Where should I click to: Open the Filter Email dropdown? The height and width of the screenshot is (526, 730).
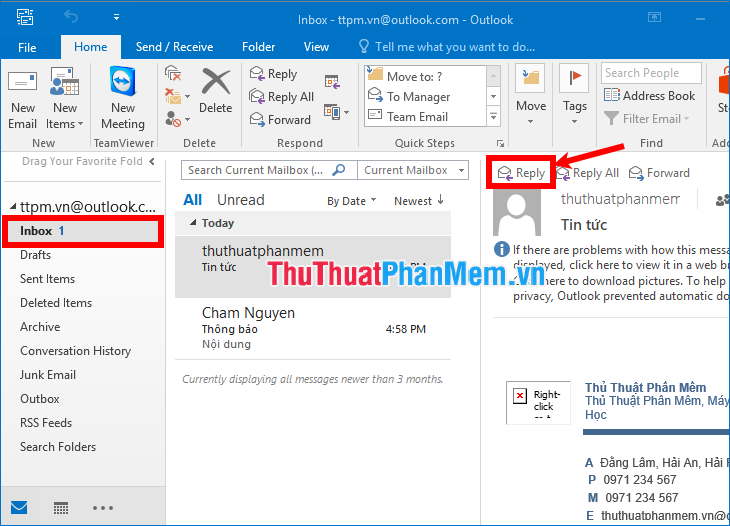pyautogui.click(x=647, y=119)
